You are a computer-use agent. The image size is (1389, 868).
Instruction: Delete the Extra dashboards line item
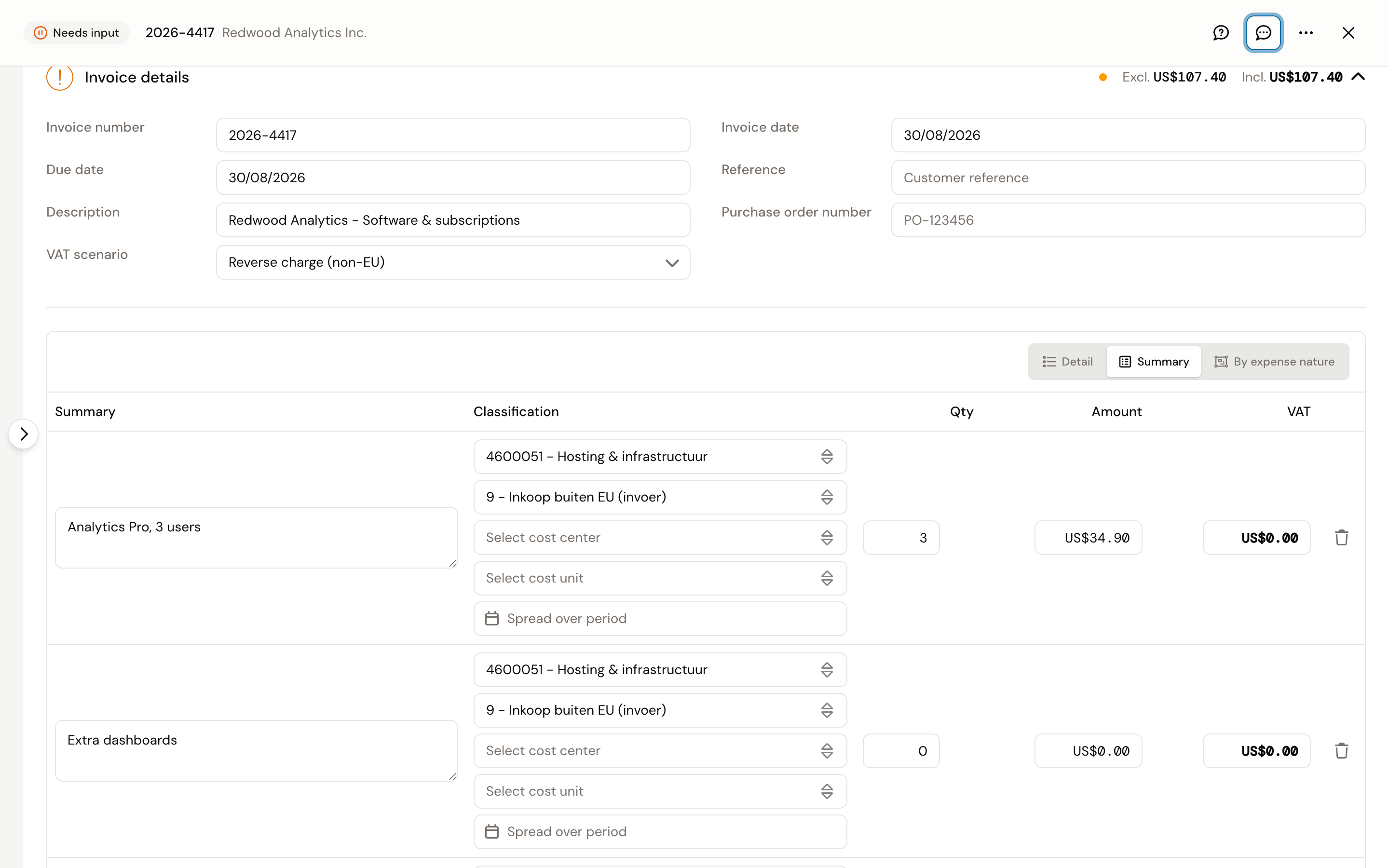pos(1341,751)
